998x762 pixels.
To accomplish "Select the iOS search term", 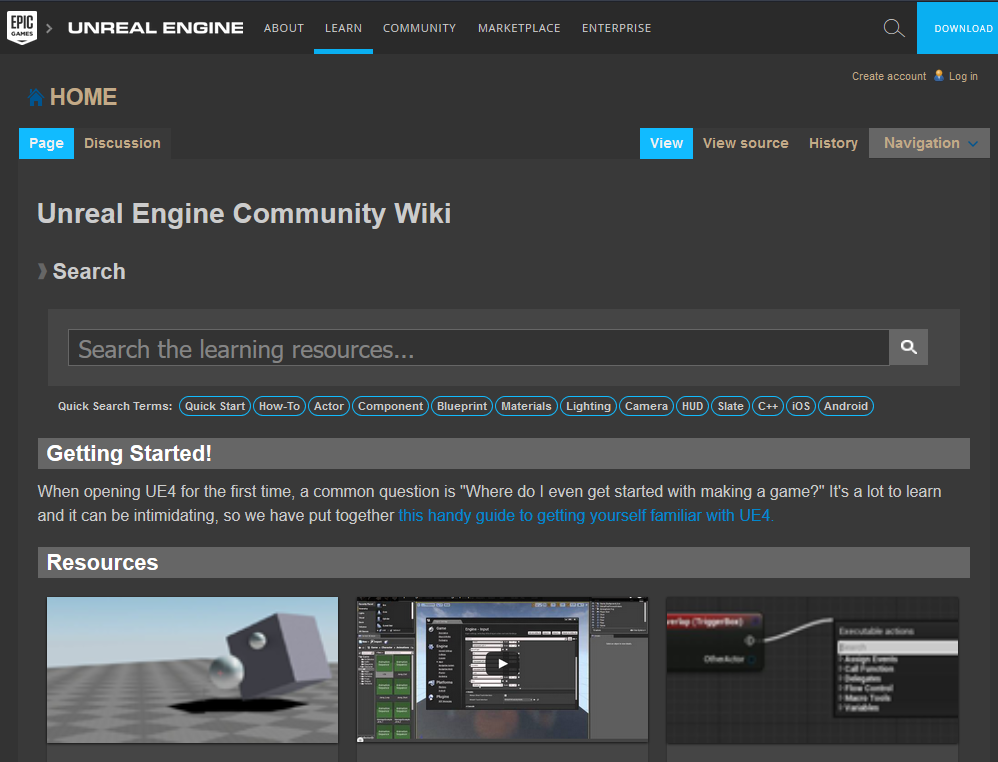I will click(801, 406).
